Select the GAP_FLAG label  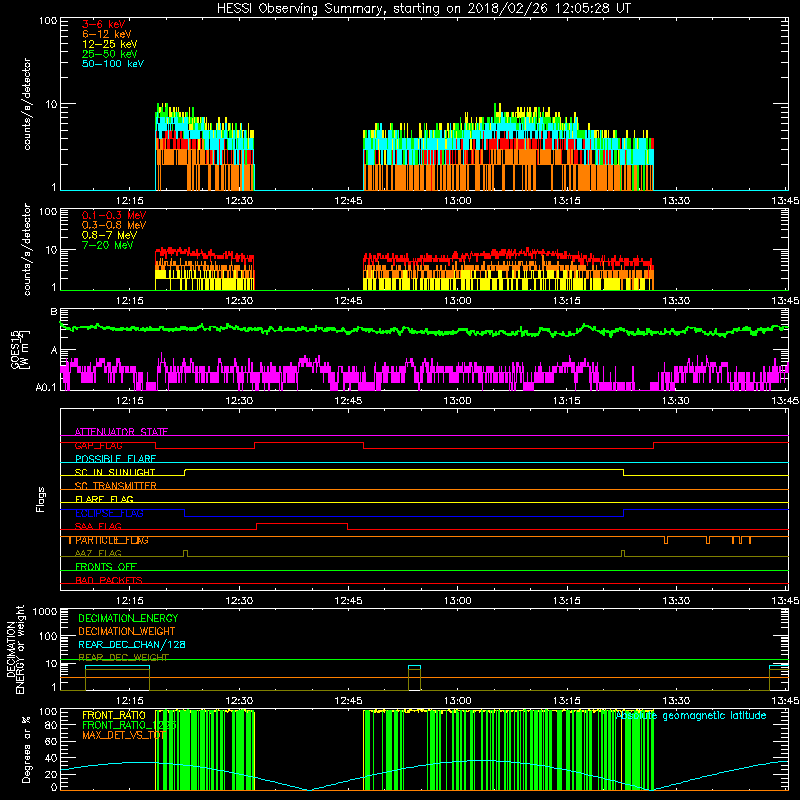click(98, 445)
